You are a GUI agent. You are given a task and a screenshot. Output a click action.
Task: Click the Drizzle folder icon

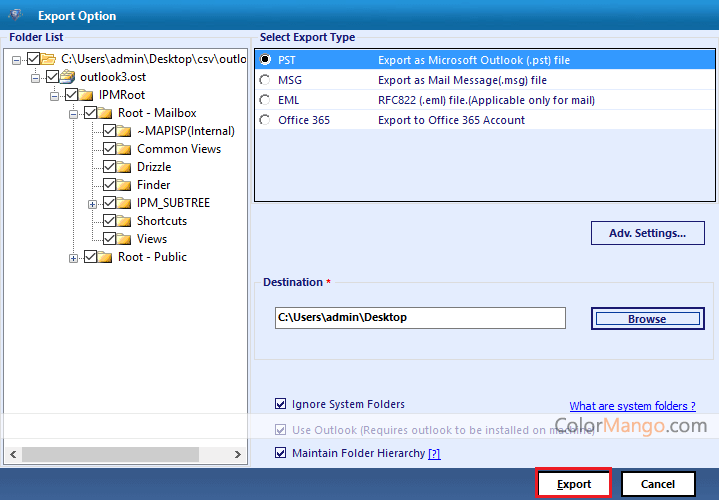click(x=124, y=167)
